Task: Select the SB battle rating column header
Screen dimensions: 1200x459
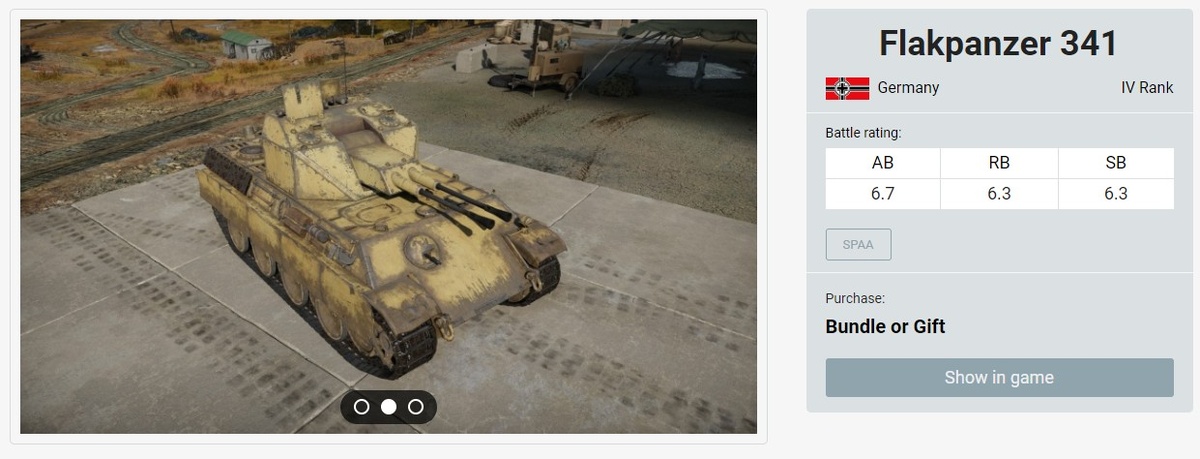Action: (x=1116, y=164)
